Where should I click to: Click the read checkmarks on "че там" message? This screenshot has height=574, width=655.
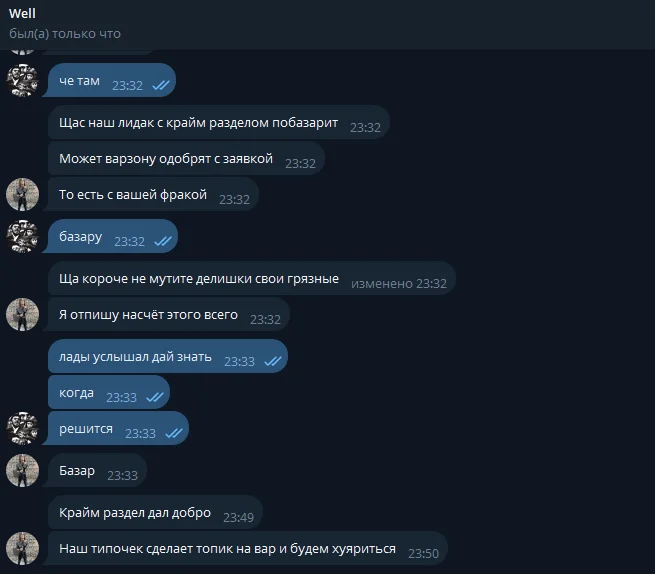(x=161, y=85)
